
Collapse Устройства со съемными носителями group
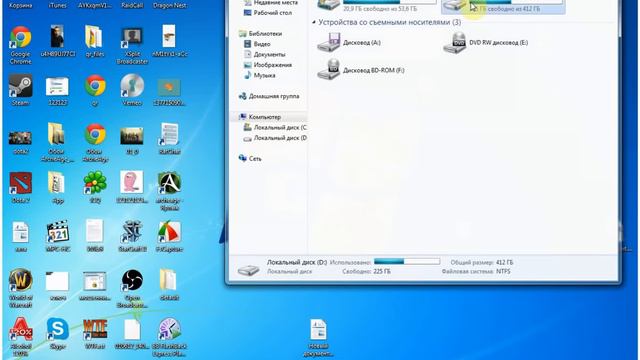pyautogui.click(x=314, y=22)
